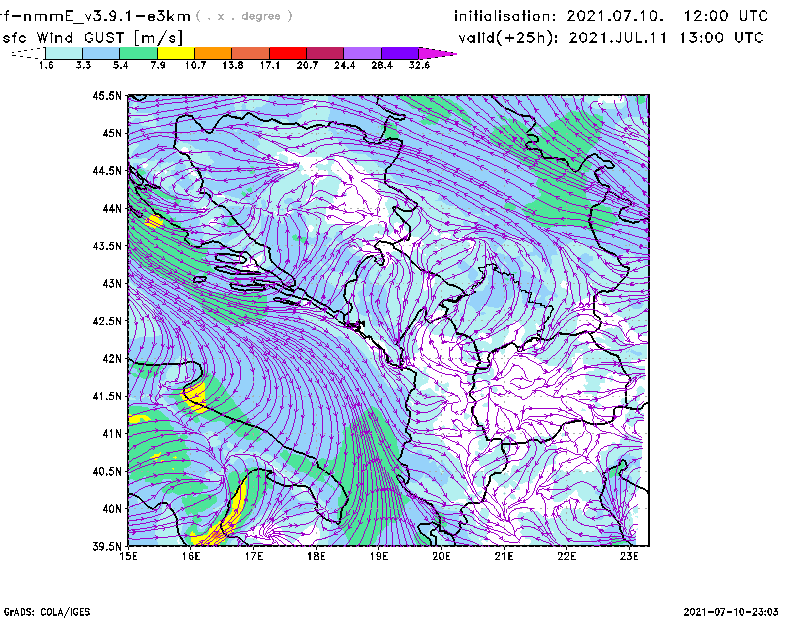Click the 45.5N latitude label
Viewport: 800px width, 618px height.
pyautogui.click(x=107, y=95)
